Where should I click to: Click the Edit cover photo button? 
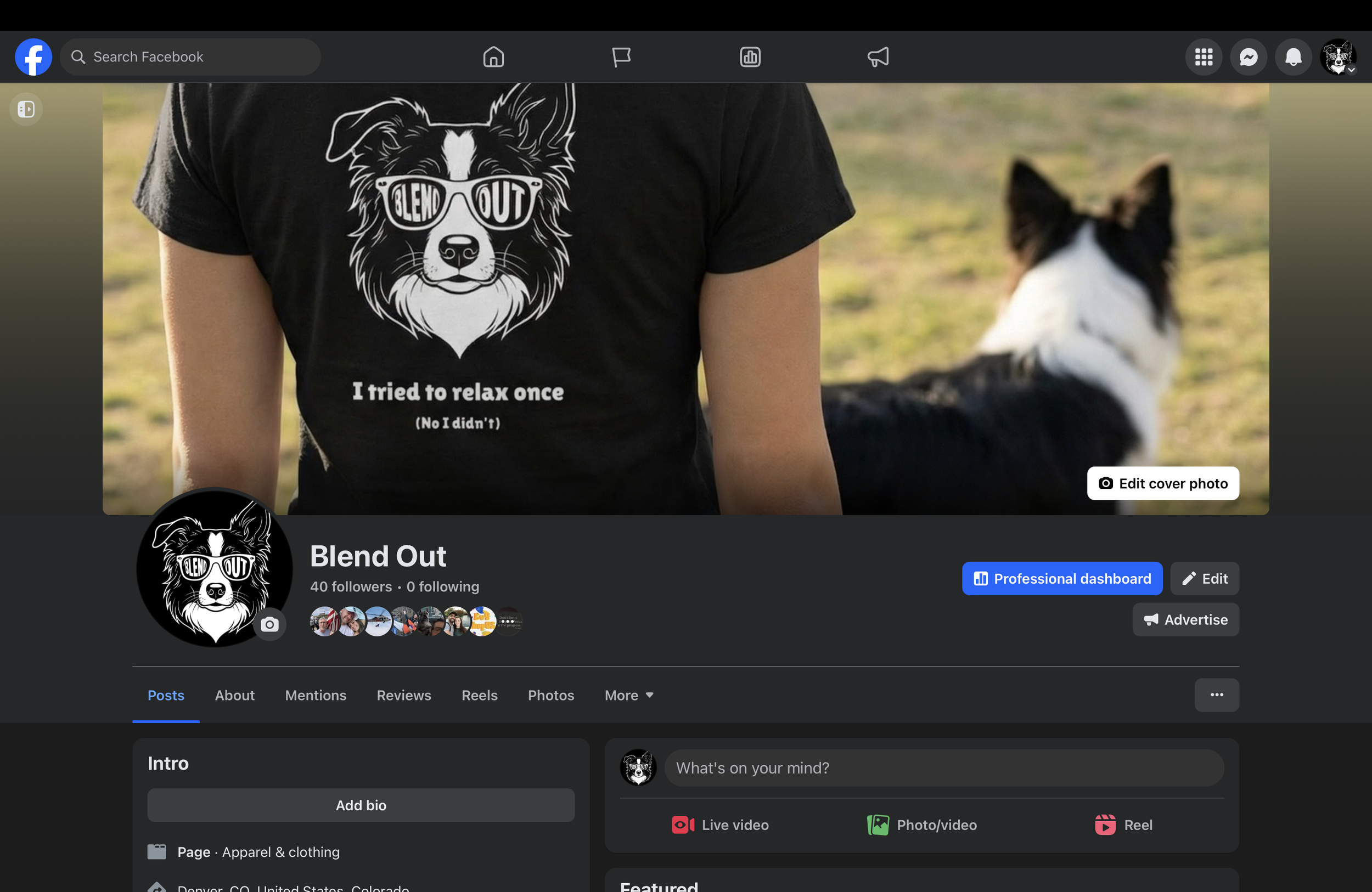[x=1163, y=483]
